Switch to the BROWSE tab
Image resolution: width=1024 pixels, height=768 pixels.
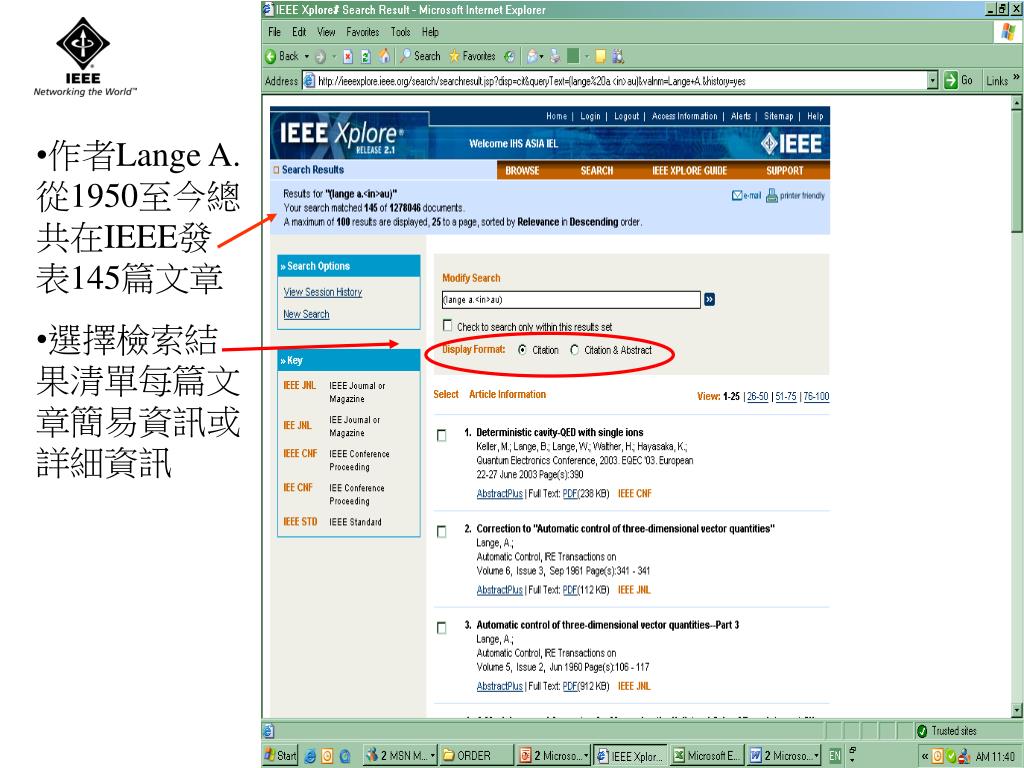click(522, 170)
